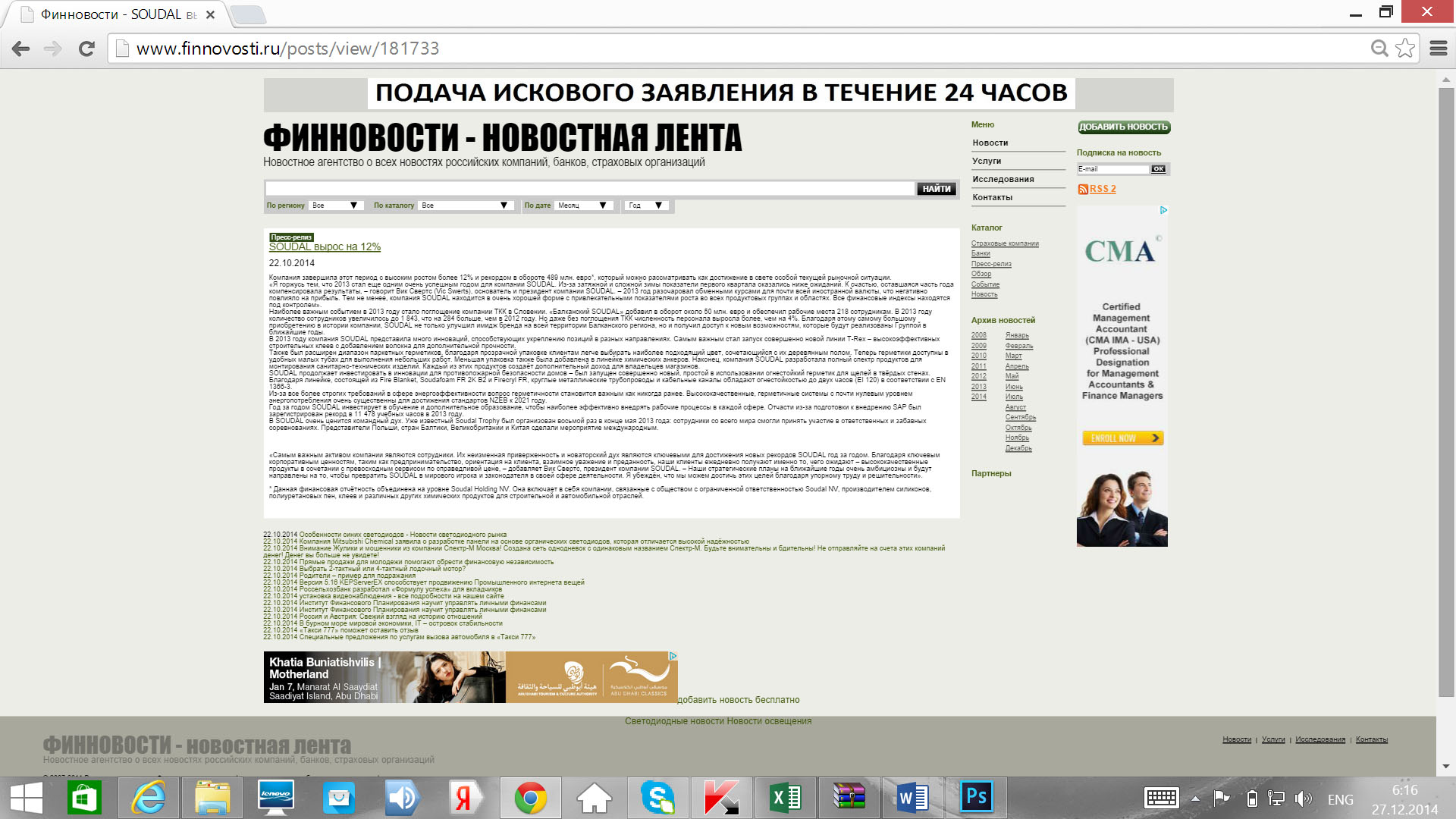Click the scrollbar down arrow

(x=1445, y=766)
